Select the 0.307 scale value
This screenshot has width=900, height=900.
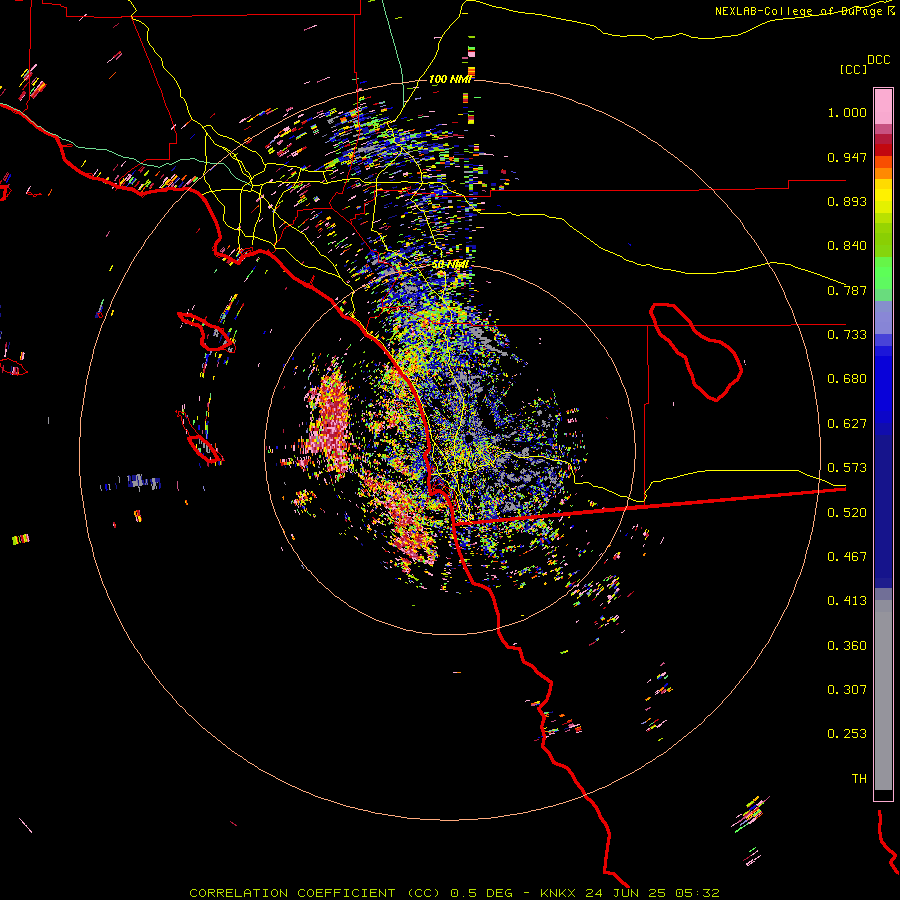pyautogui.click(x=847, y=690)
